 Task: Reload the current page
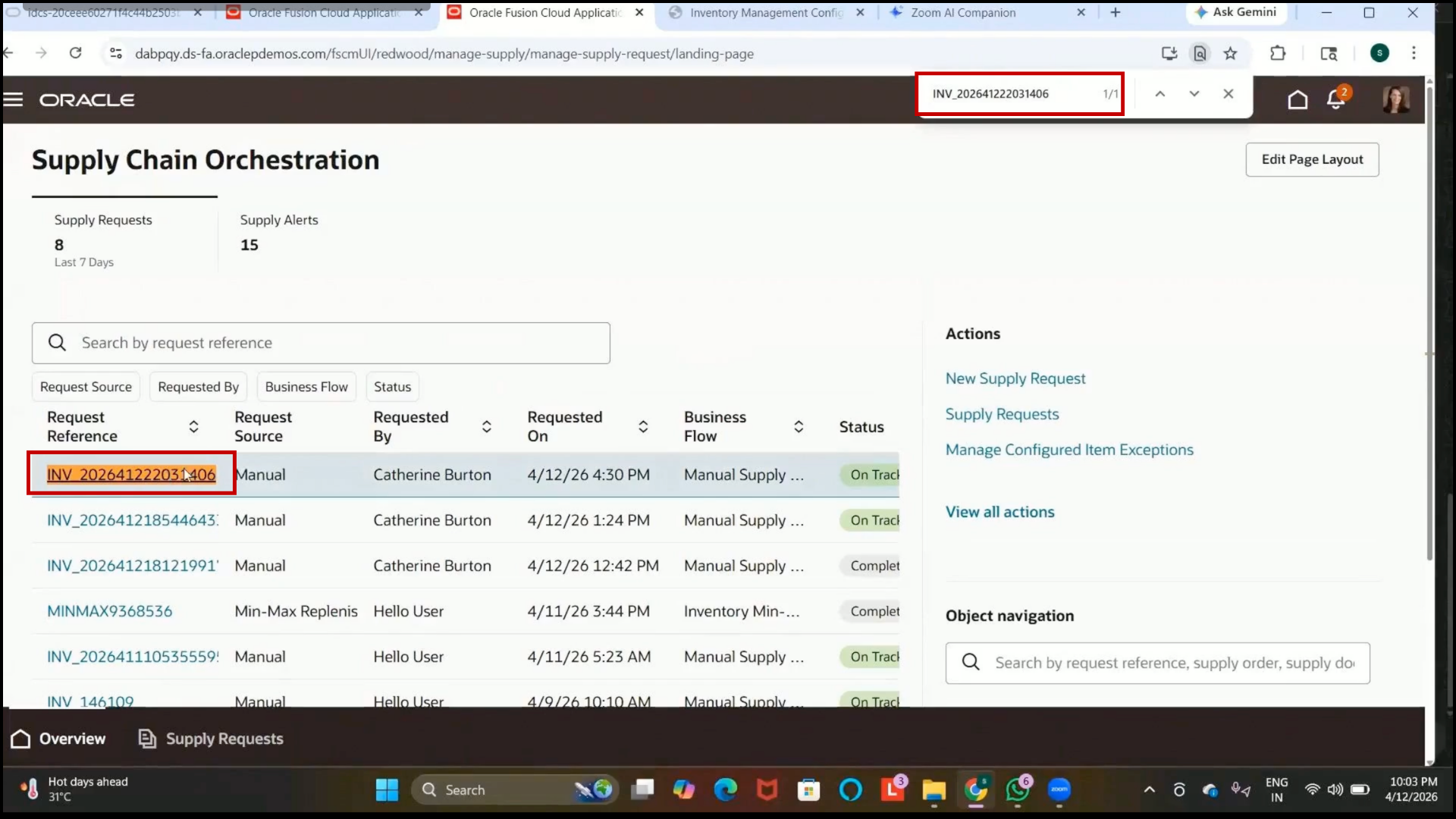pos(75,53)
